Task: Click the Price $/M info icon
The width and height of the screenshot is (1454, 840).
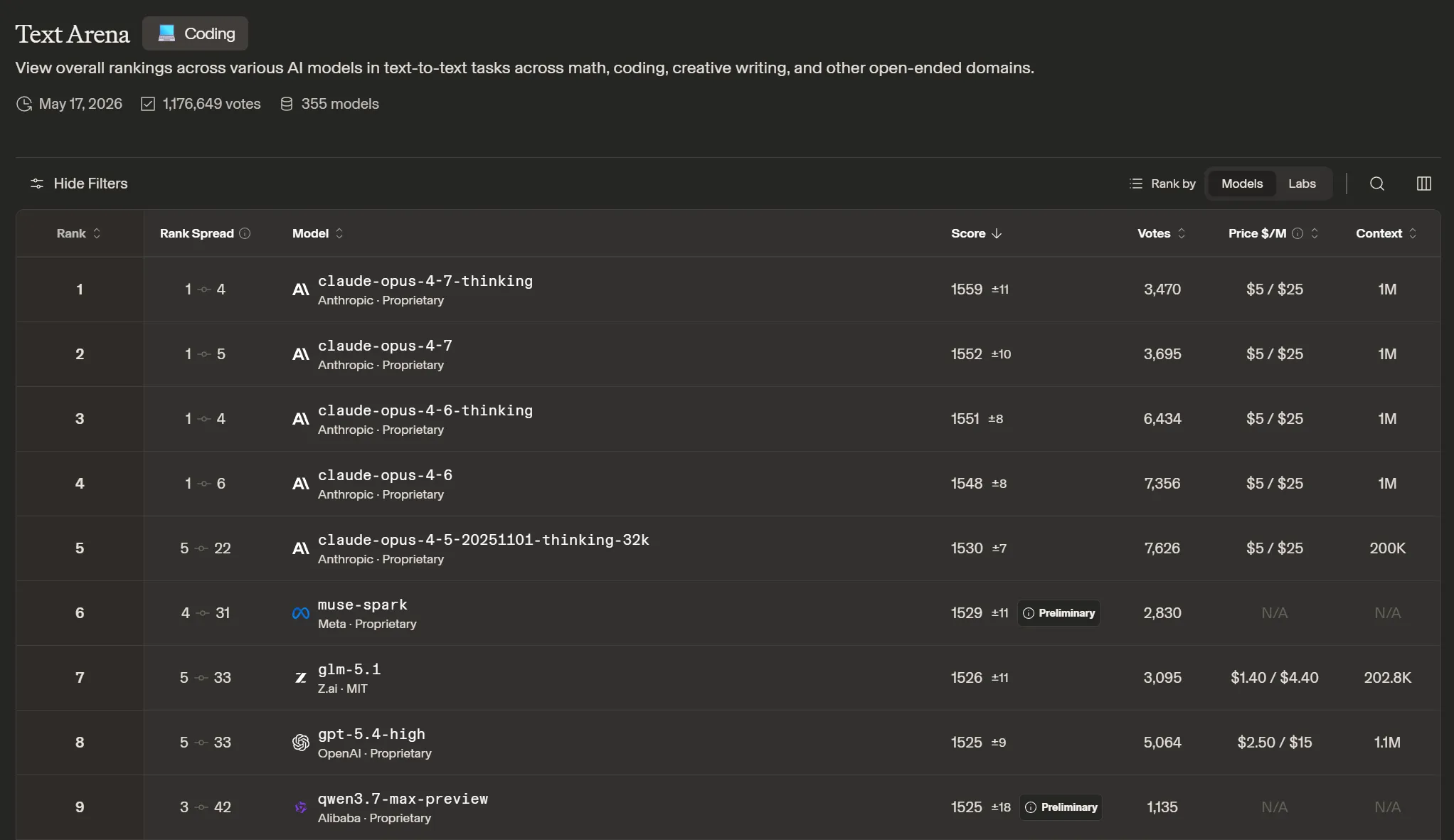Action: [x=1298, y=233]
